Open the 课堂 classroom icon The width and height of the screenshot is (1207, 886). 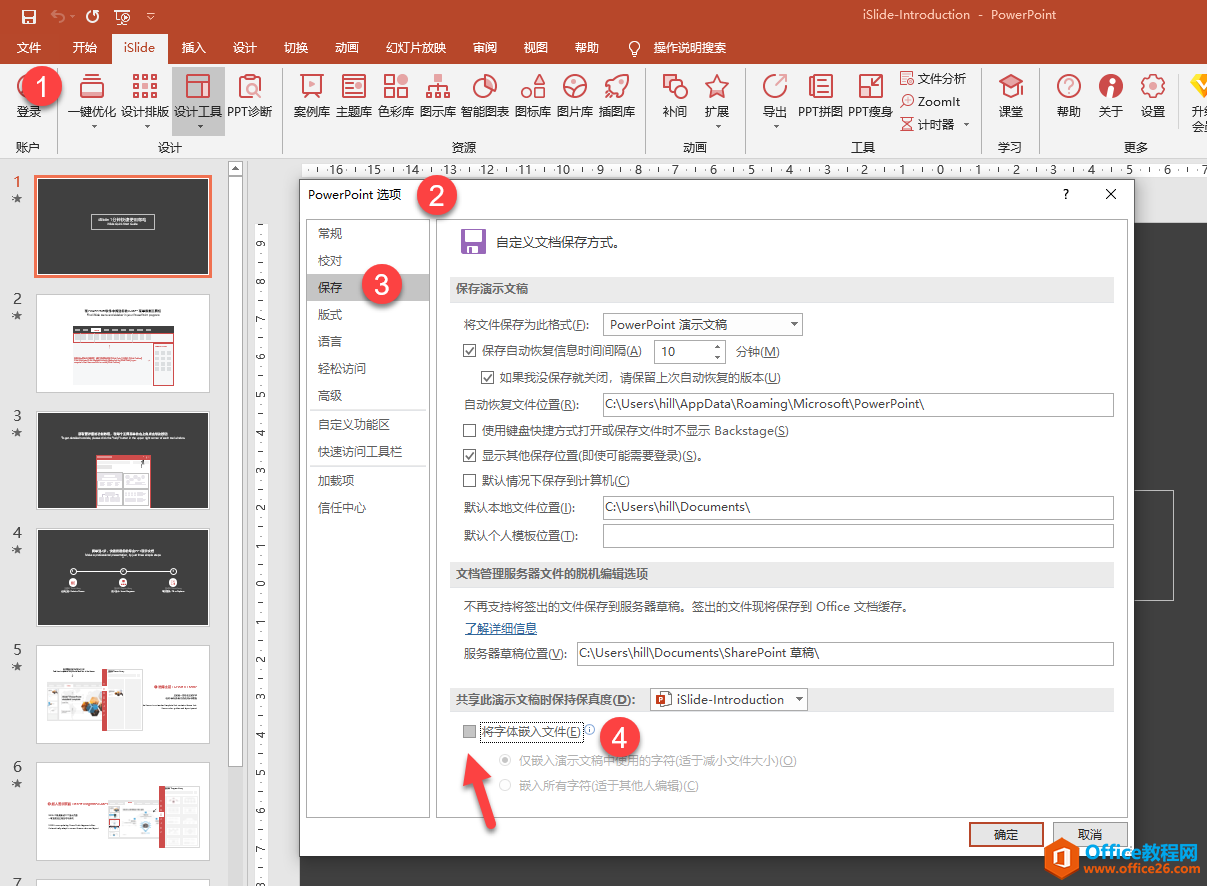1011,96
